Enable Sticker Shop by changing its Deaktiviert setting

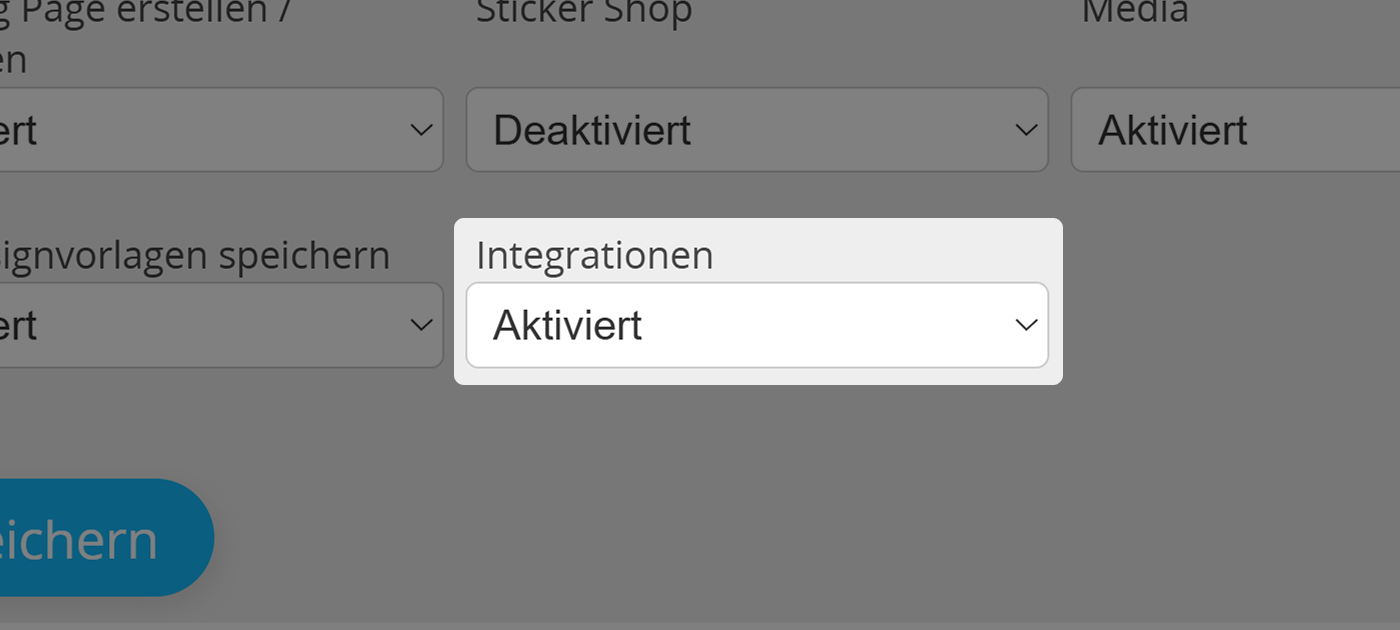(x=757, y=129)
